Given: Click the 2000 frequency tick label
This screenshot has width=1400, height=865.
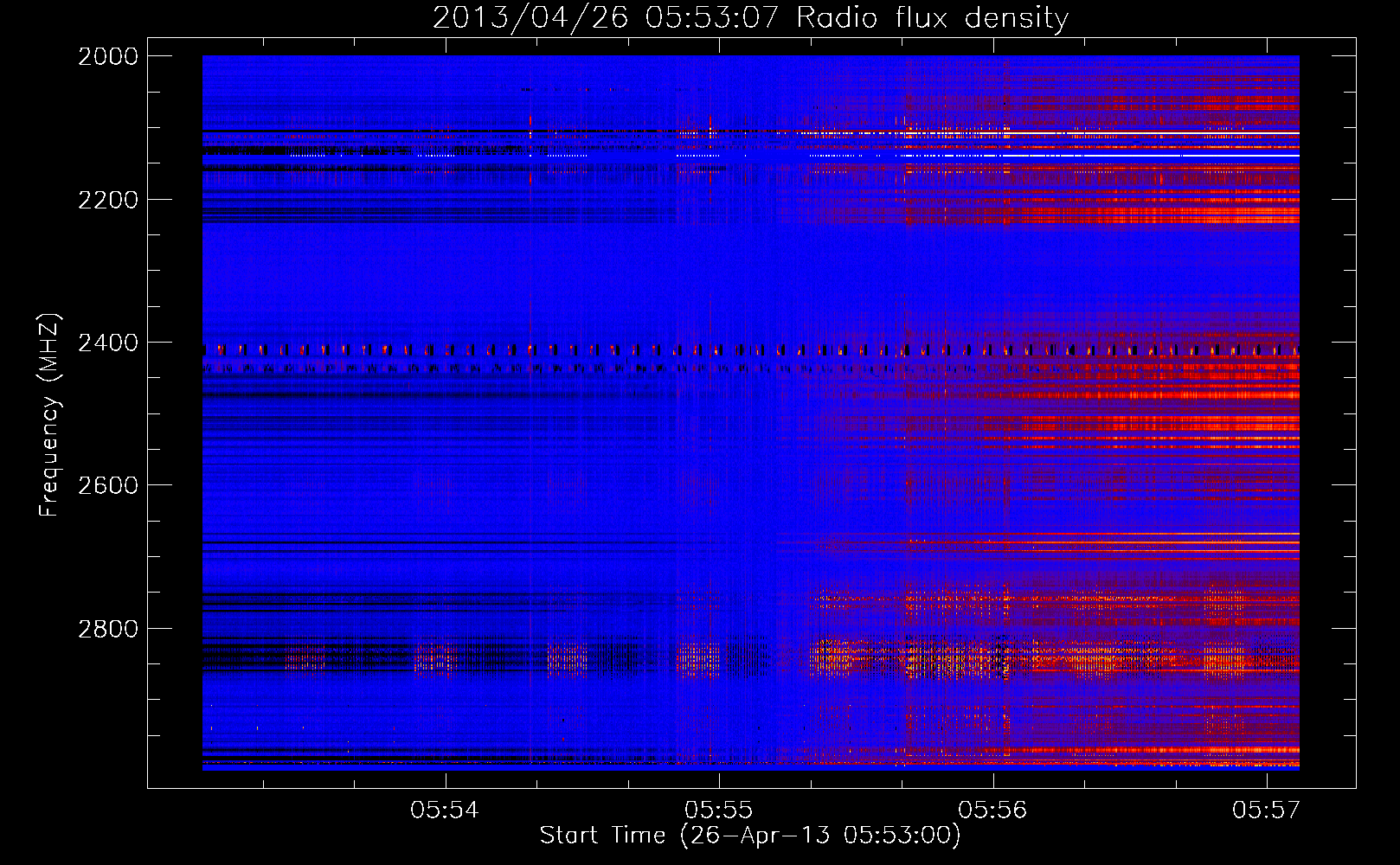Looking at the screenshot, I should (x=108, y=56).
